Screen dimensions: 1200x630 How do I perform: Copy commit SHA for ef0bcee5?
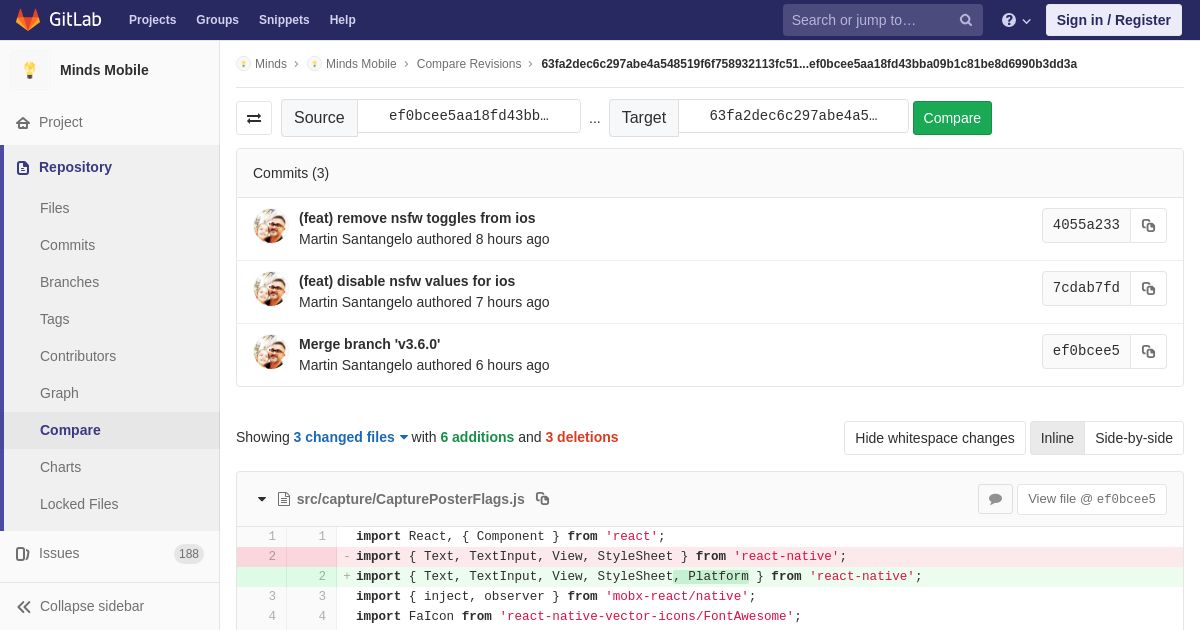(x=1148, y=351)
